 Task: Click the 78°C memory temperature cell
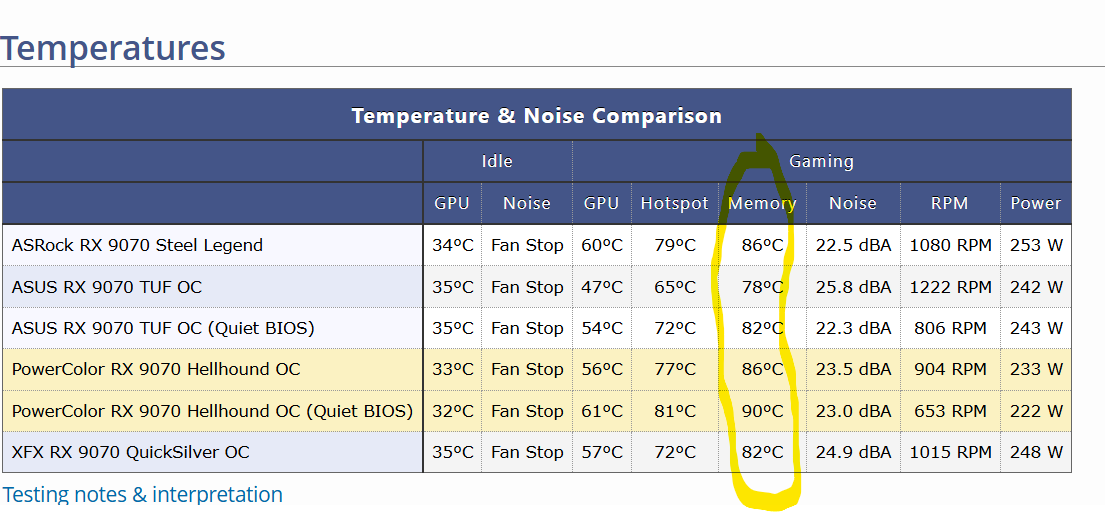pyautogui.click(x=763, y=287)
